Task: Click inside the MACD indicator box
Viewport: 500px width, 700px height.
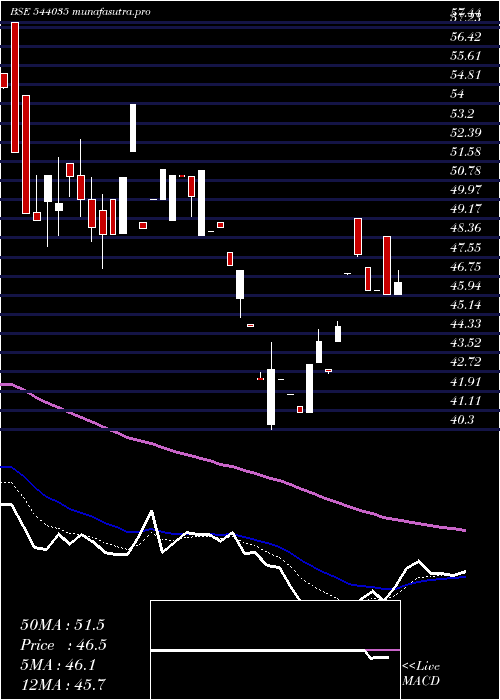Action: (275, 650)
